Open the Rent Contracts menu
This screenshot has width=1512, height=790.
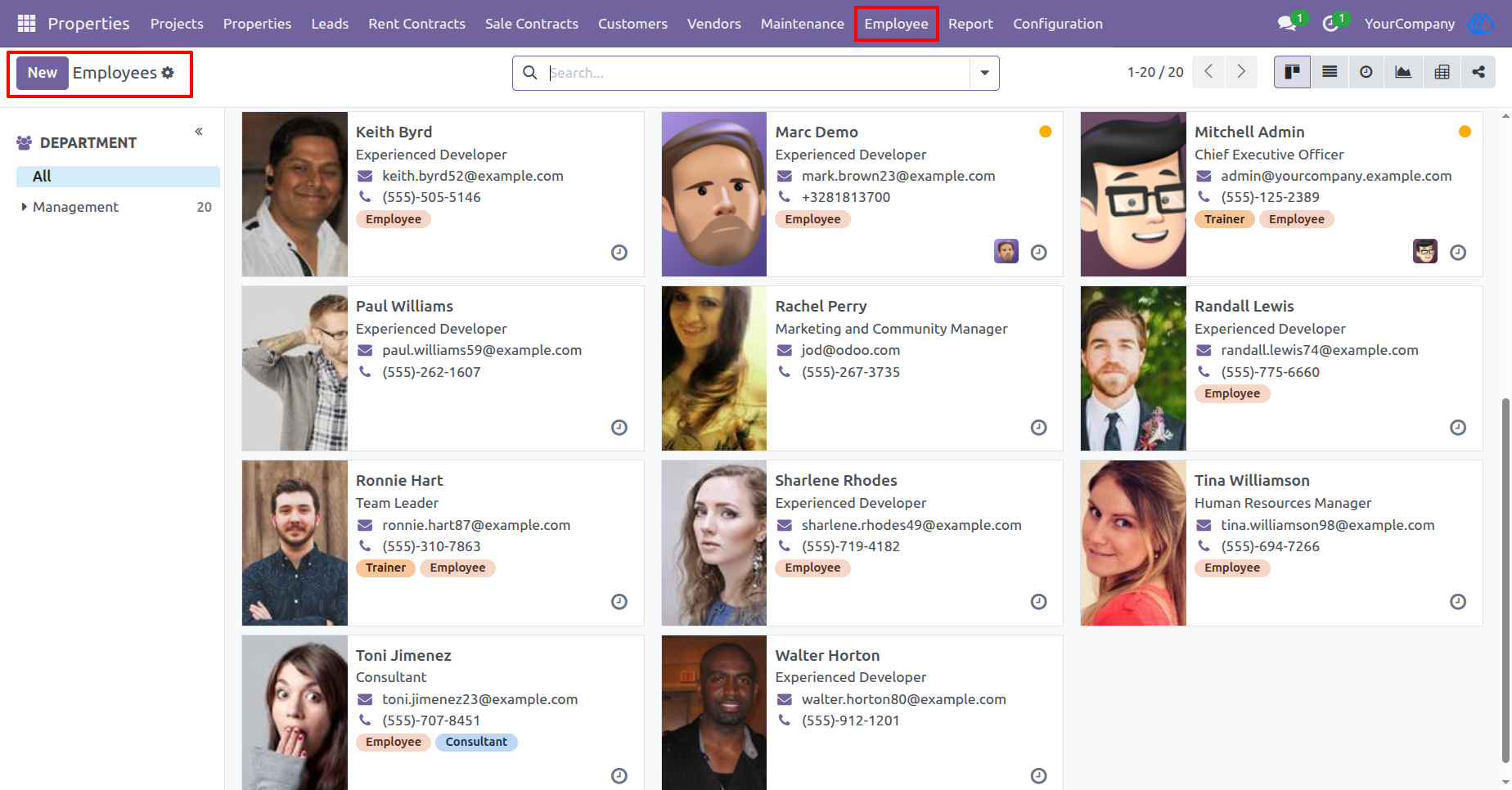click(416, 24)
